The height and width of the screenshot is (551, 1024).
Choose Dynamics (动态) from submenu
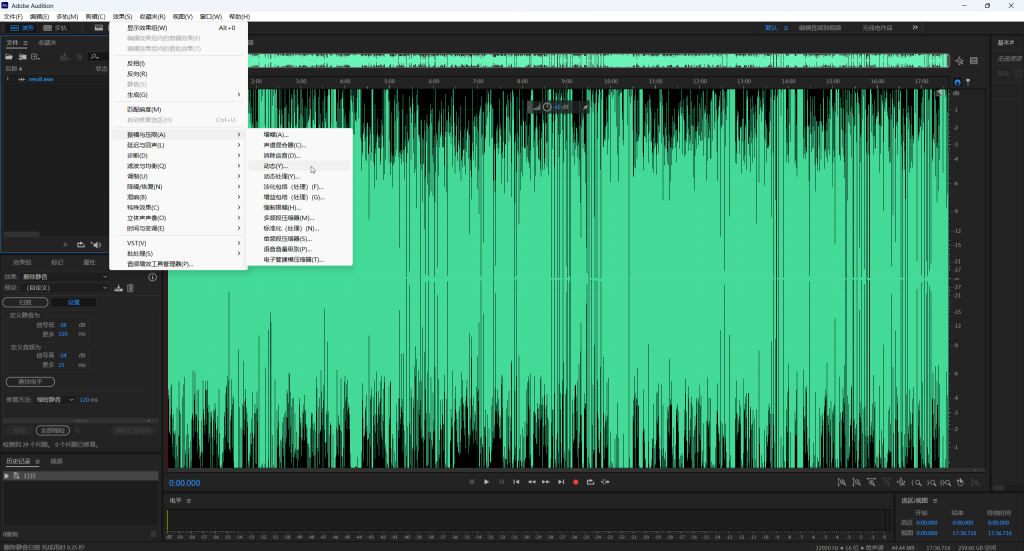coord(299,166)
